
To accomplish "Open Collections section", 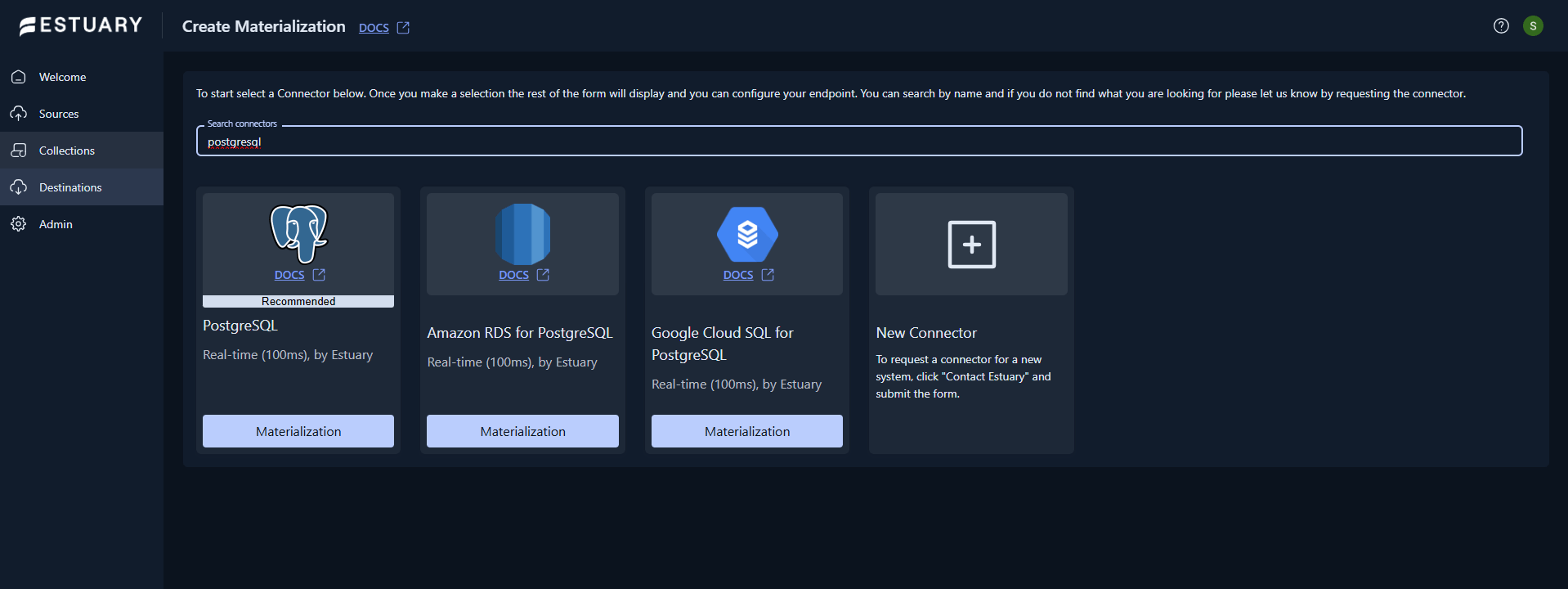I will click(82, 151).
